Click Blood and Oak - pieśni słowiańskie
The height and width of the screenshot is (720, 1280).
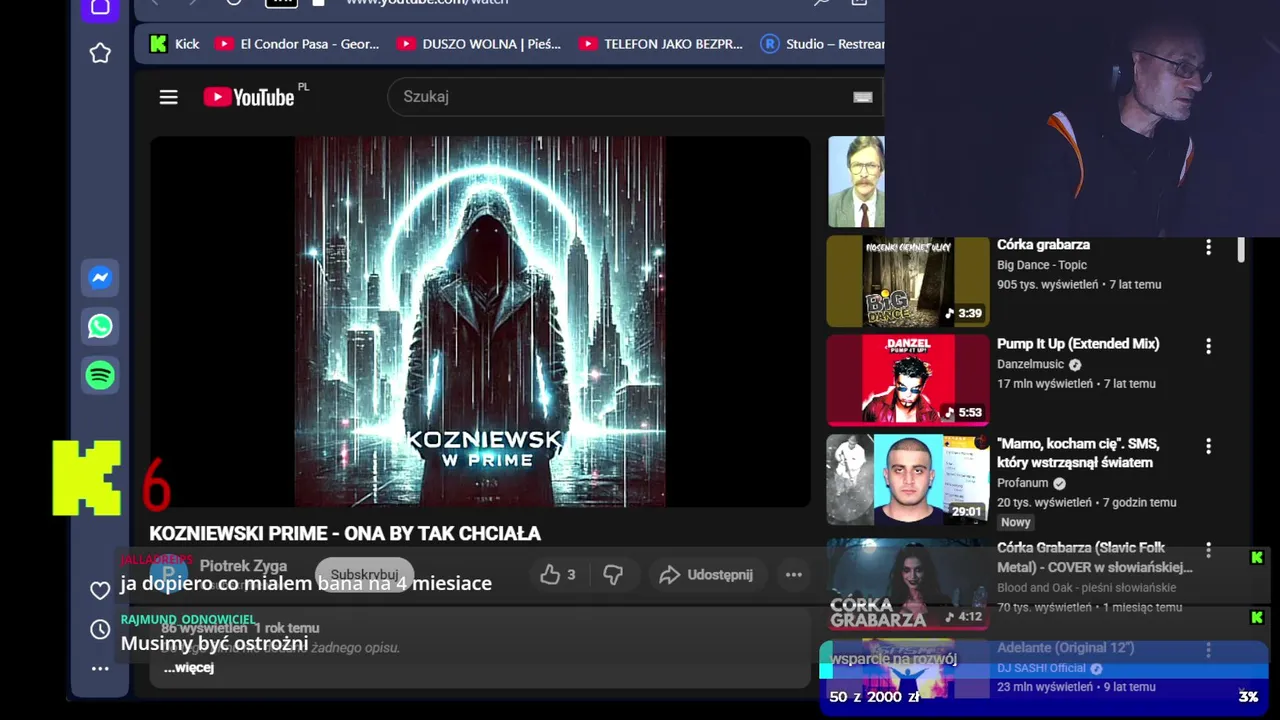click(1086, 587)
